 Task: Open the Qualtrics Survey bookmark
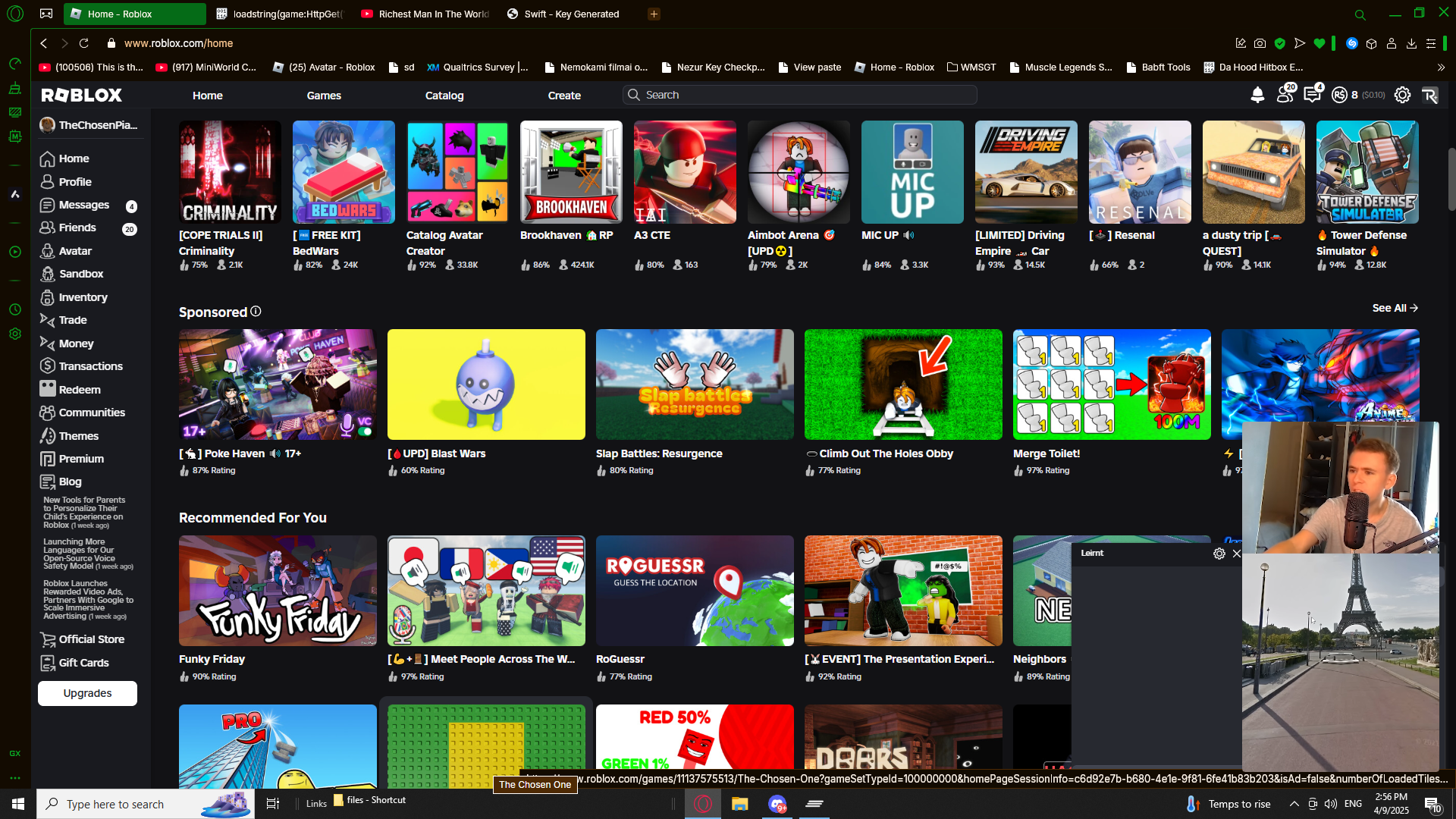coord(478,67)
